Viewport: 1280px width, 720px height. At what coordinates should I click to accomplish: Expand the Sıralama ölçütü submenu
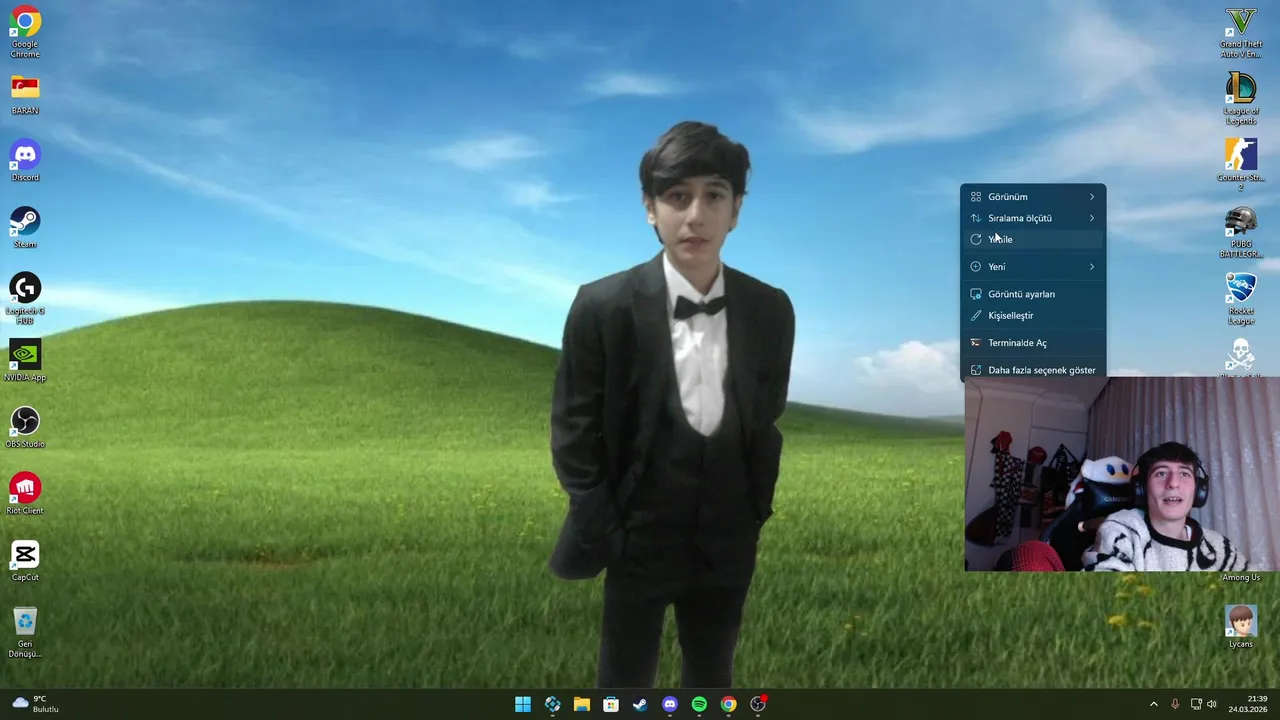1033,218
